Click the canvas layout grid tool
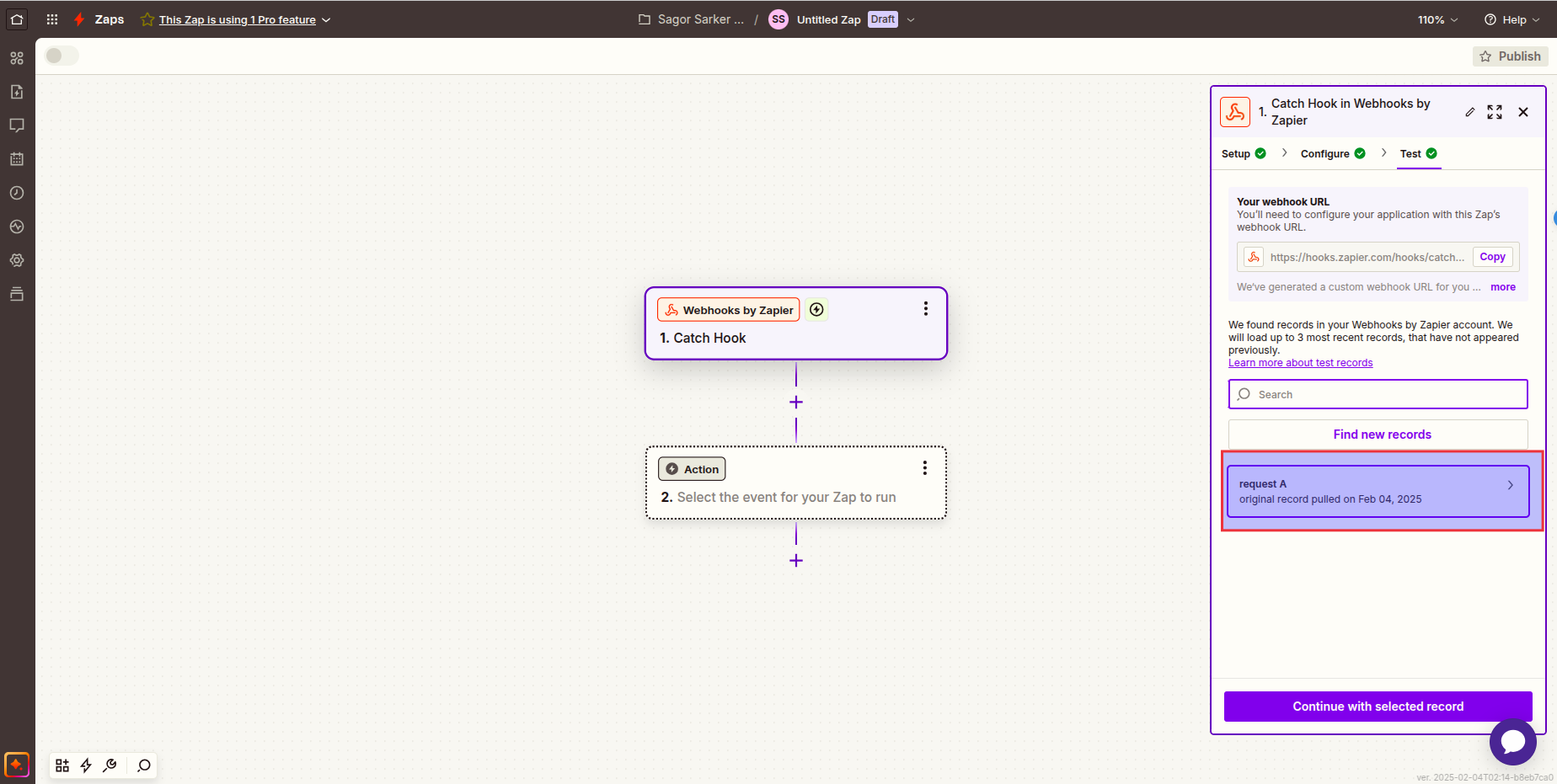 pos(62,765)
